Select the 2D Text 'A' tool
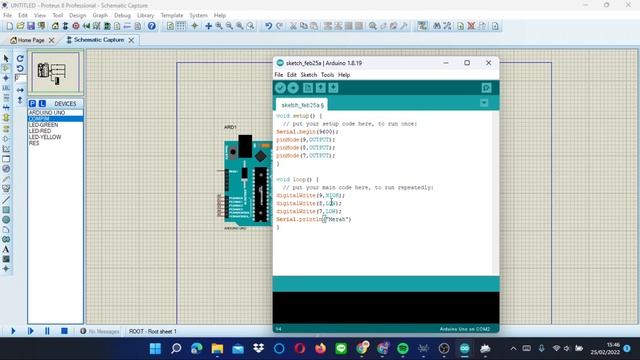This screenshot has width=640, height=360. pos(6,249)
